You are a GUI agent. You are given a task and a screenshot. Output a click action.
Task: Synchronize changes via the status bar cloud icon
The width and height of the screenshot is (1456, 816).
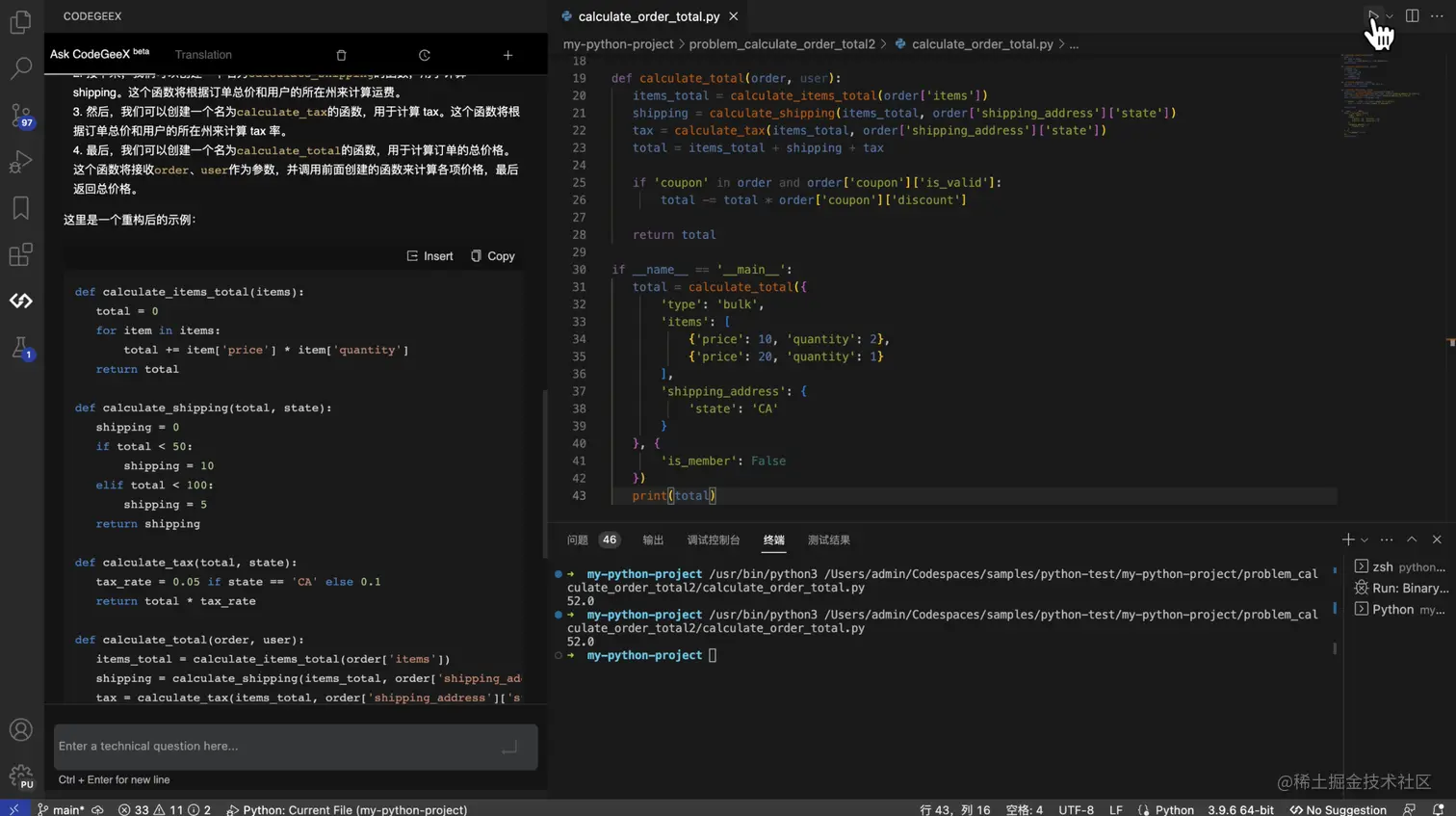[x=97, y=809]
